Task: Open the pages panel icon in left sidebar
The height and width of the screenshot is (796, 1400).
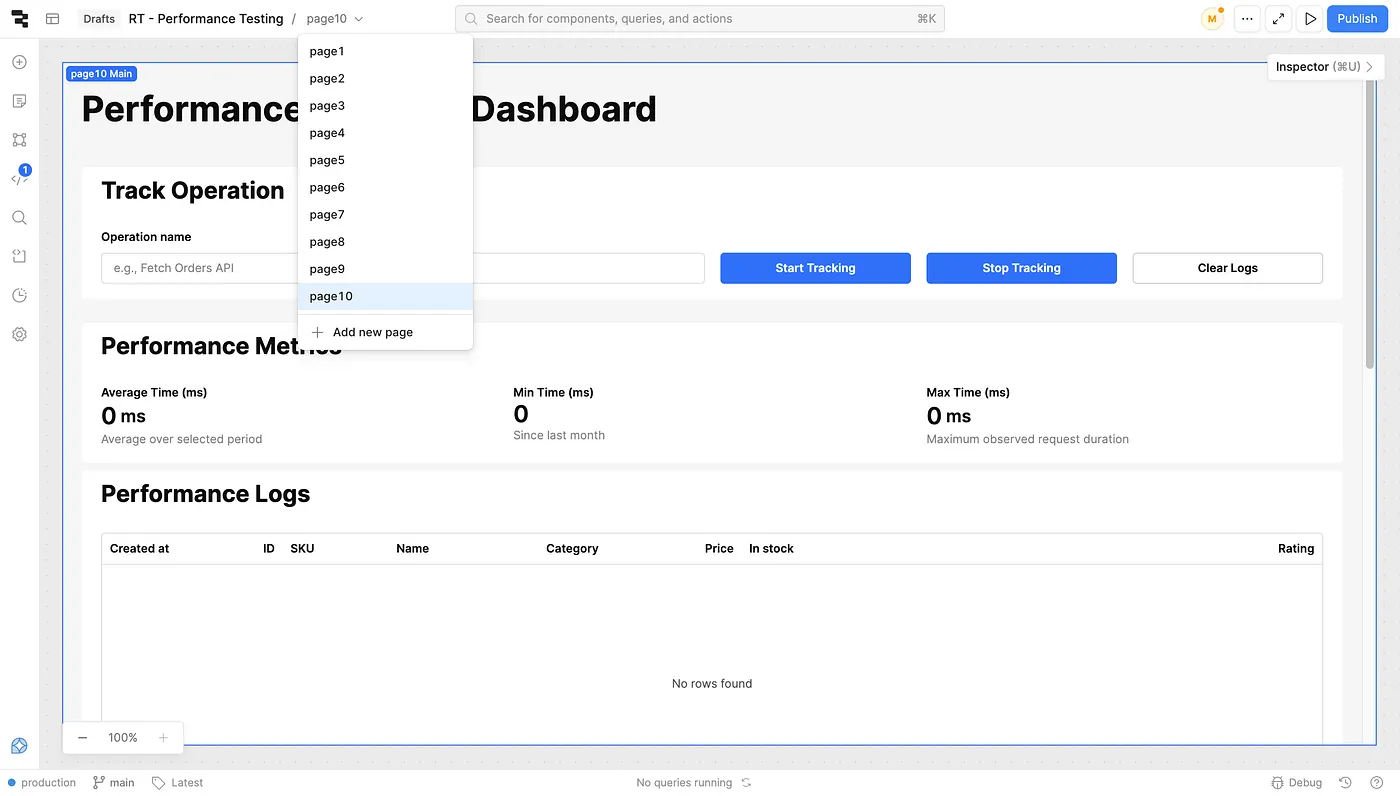Action: tap(19, 101)
